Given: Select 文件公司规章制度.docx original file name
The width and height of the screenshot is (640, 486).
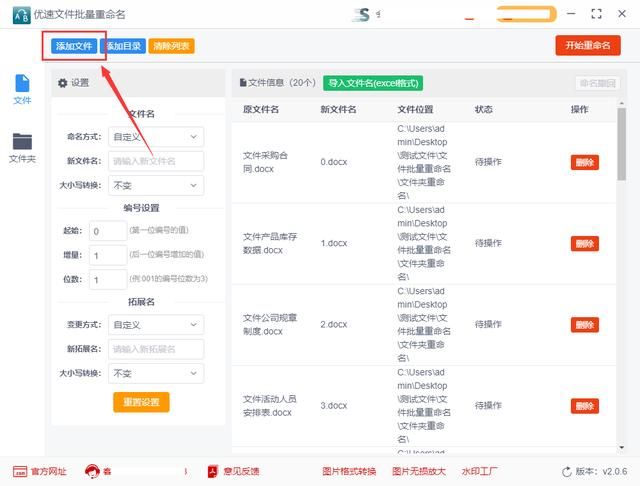Looking at the screenshot, I should tap(270, 324).
